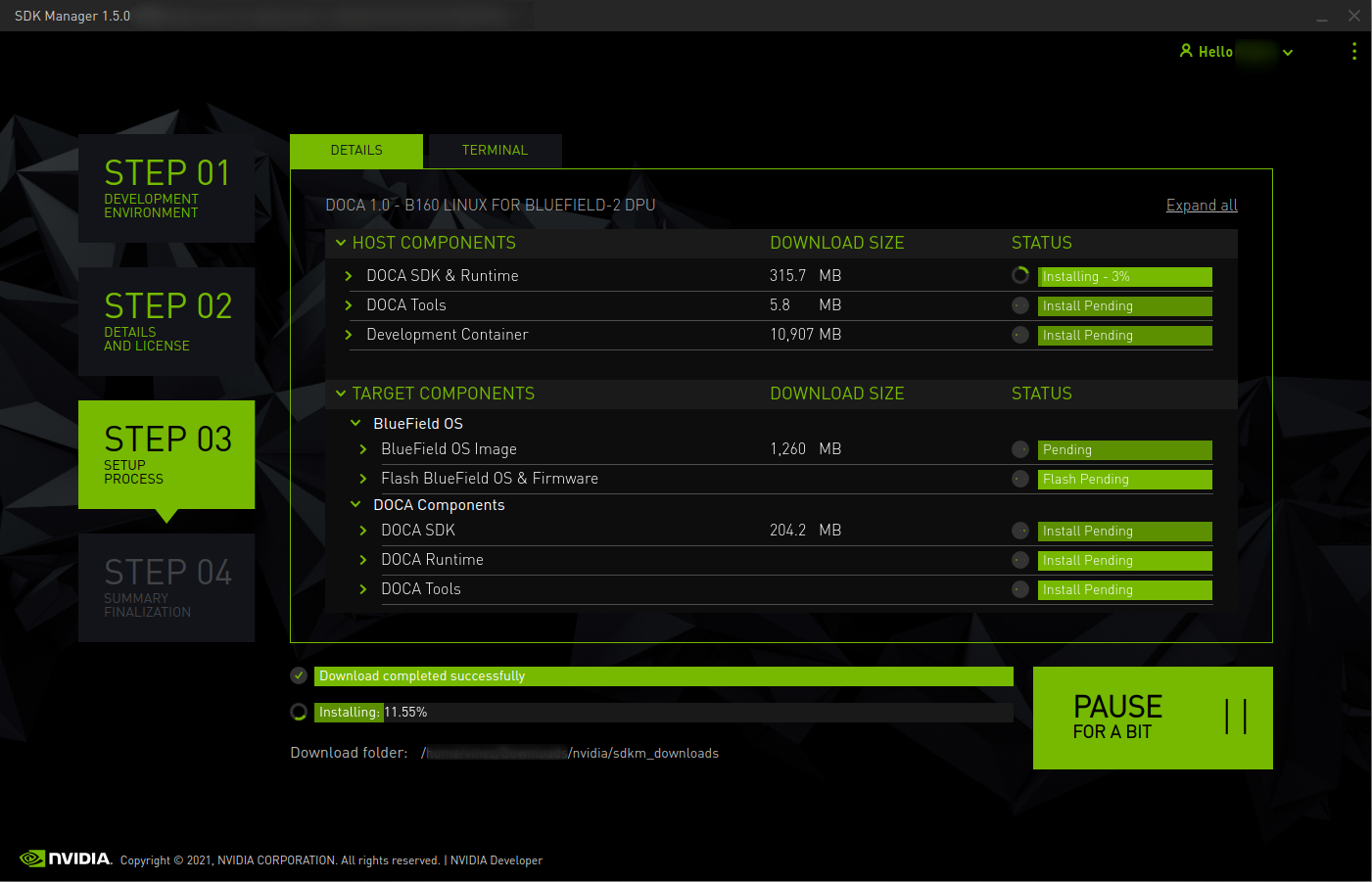
Task: Collapse the TARGET COMPONENTS section
Action: point(341,394)
